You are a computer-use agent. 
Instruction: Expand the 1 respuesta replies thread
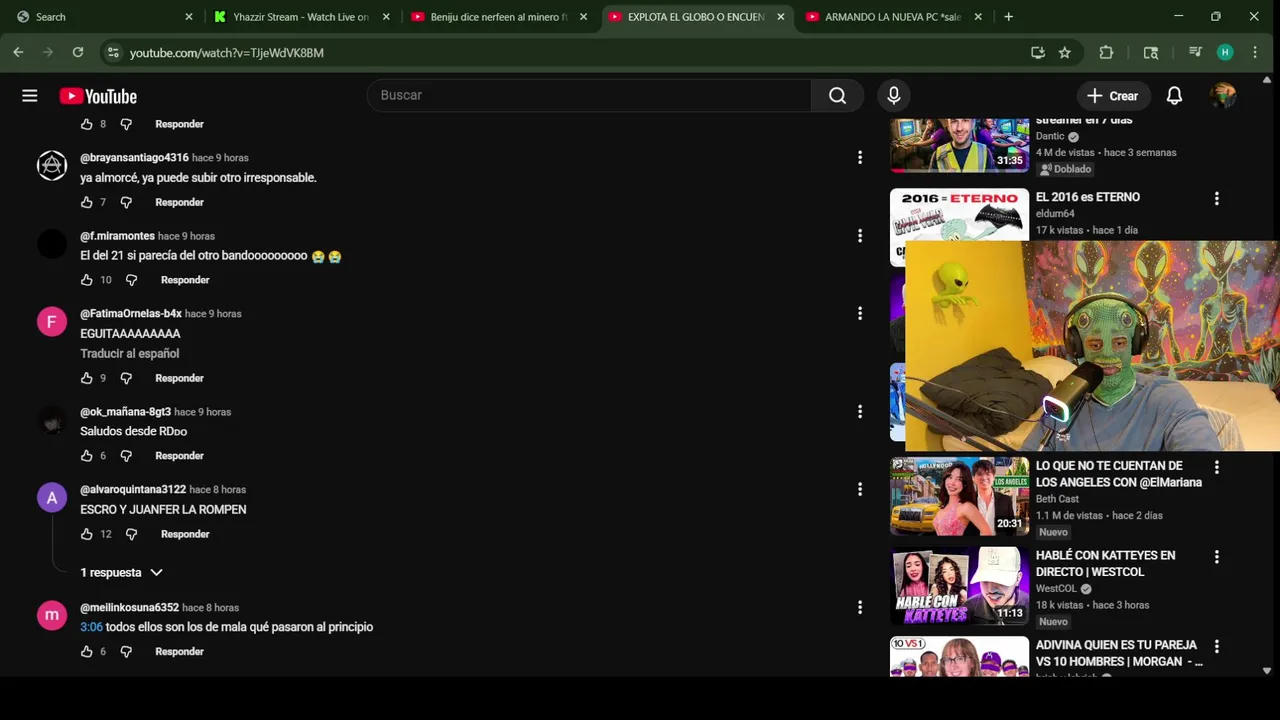tap(121, 573)
